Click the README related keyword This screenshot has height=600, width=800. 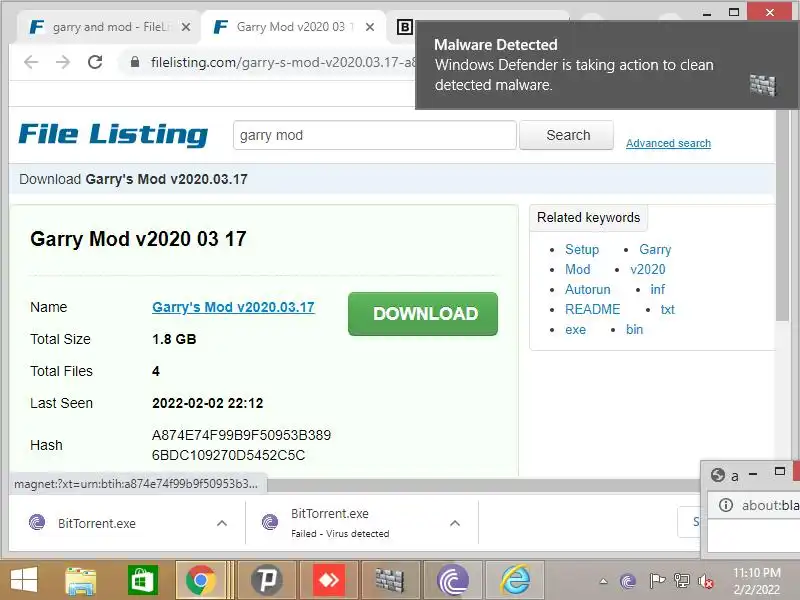click(592, 309)
